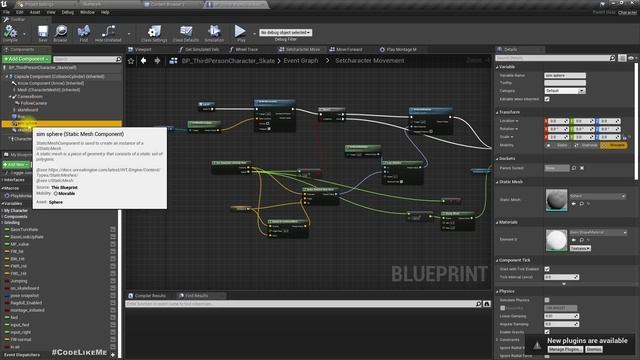
Task: Toggle Enable Gravity checkbox
Action: pyautogui.click(x=547, y=332)
